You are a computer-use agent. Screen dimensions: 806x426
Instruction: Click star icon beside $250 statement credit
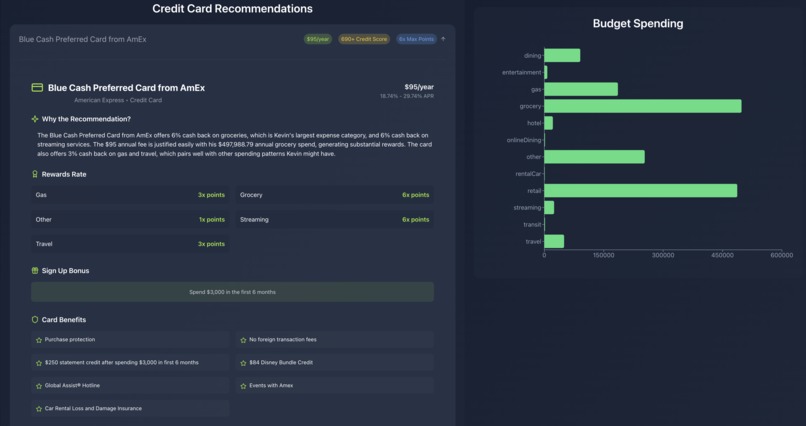point(39,363)
